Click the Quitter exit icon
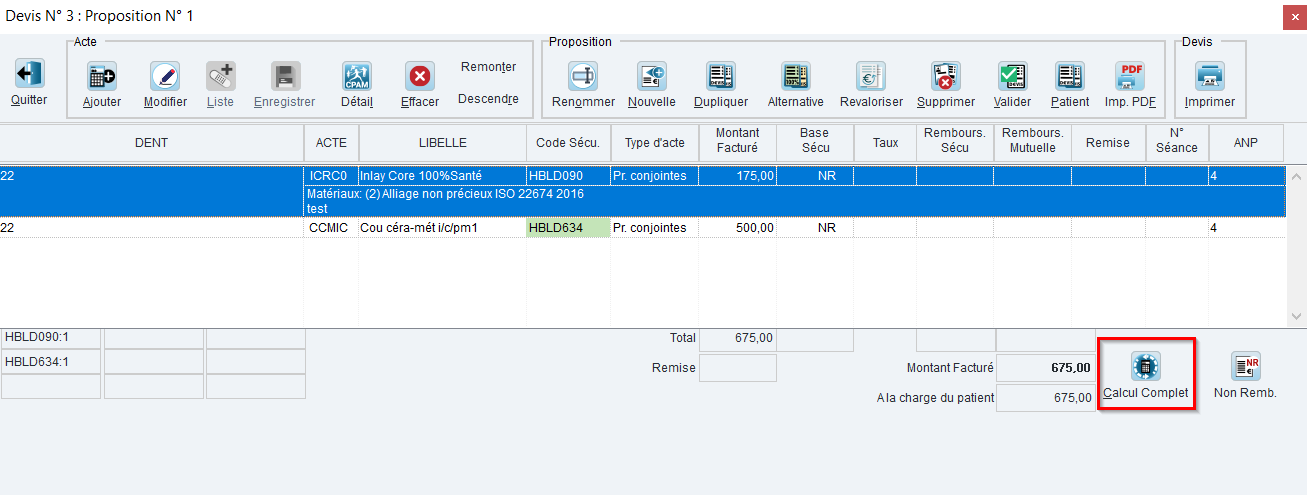The height and width of the screenshot is (495, 1307). pos(29,74)
